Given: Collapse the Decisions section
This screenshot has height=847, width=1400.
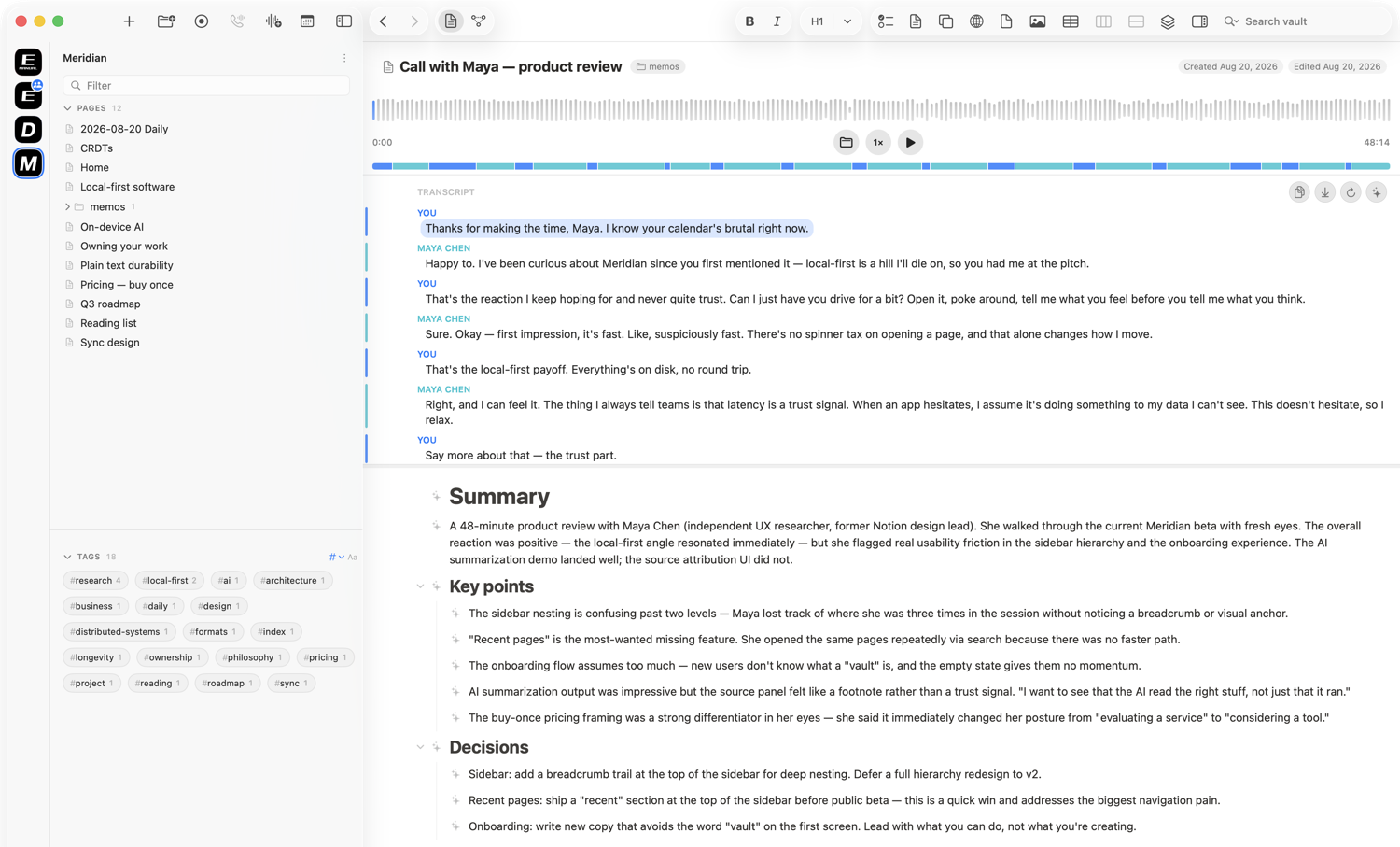Looking at the screenshot, I should pyautogui.click(x=420, y=747).
